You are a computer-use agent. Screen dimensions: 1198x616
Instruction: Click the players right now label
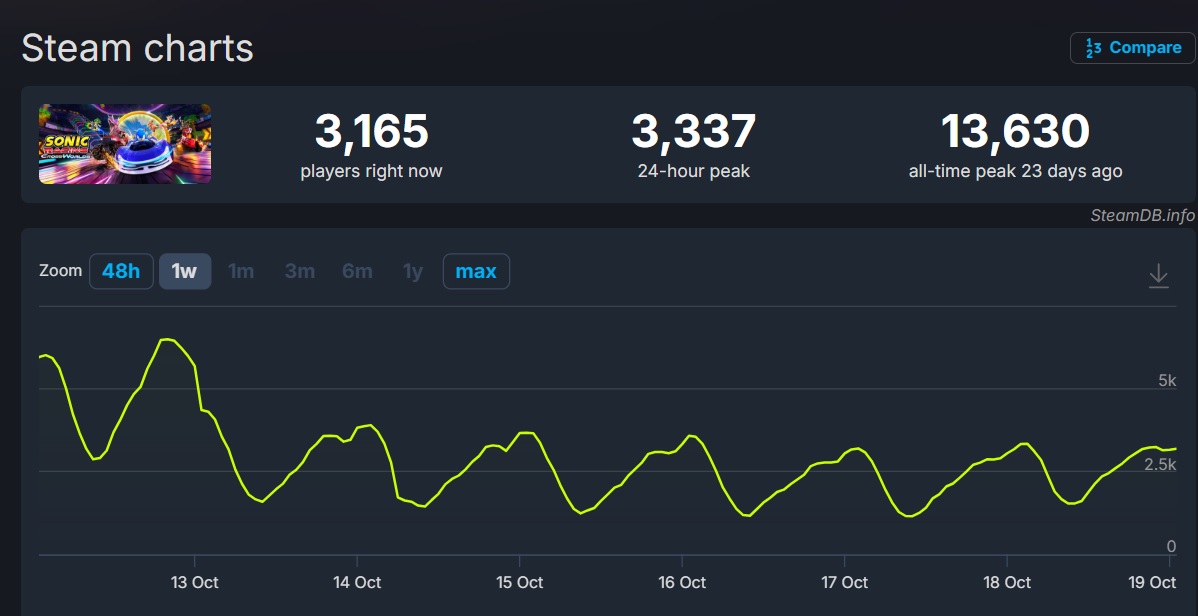tap(371, 171)
